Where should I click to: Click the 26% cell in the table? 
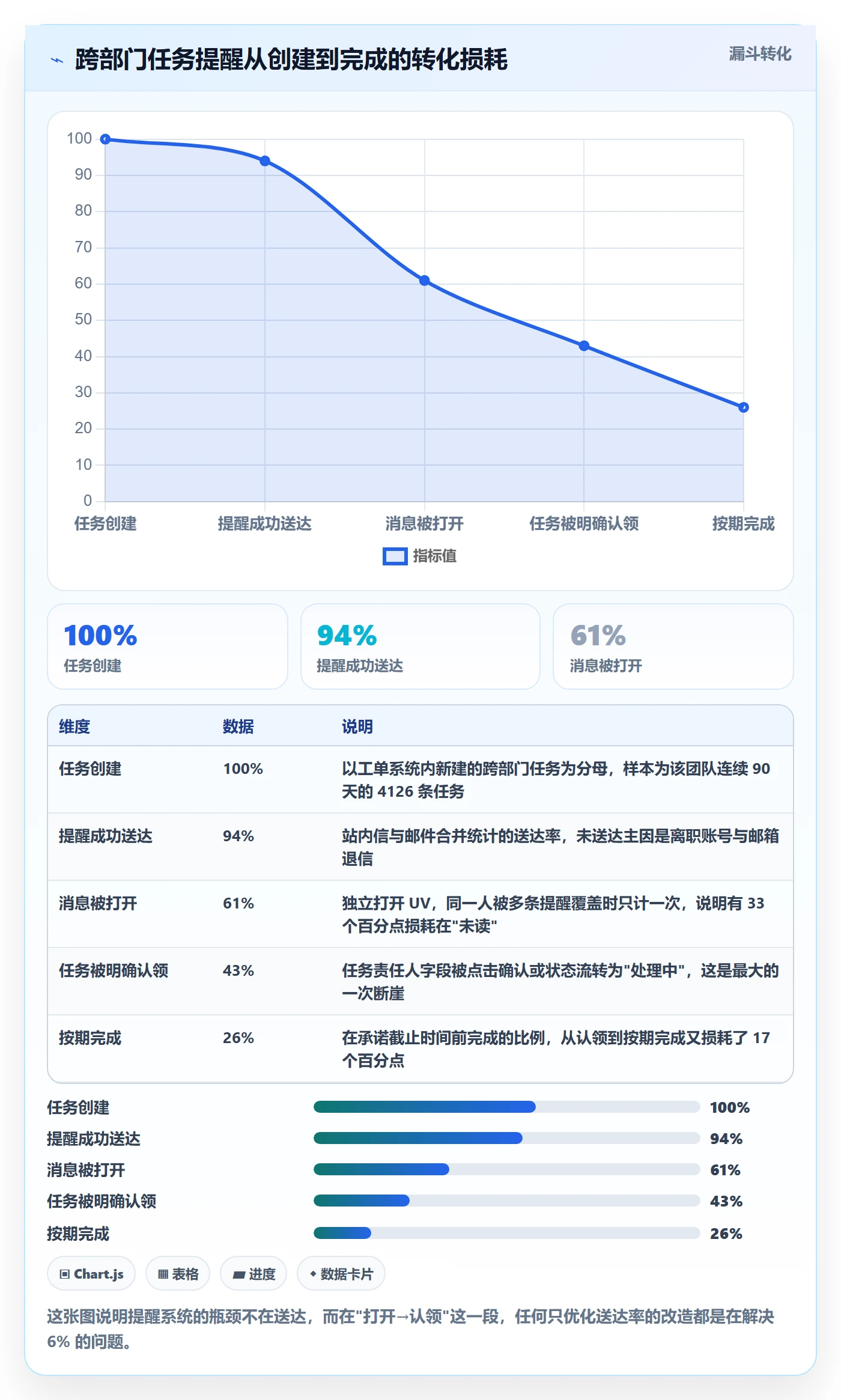[238, 1038]
